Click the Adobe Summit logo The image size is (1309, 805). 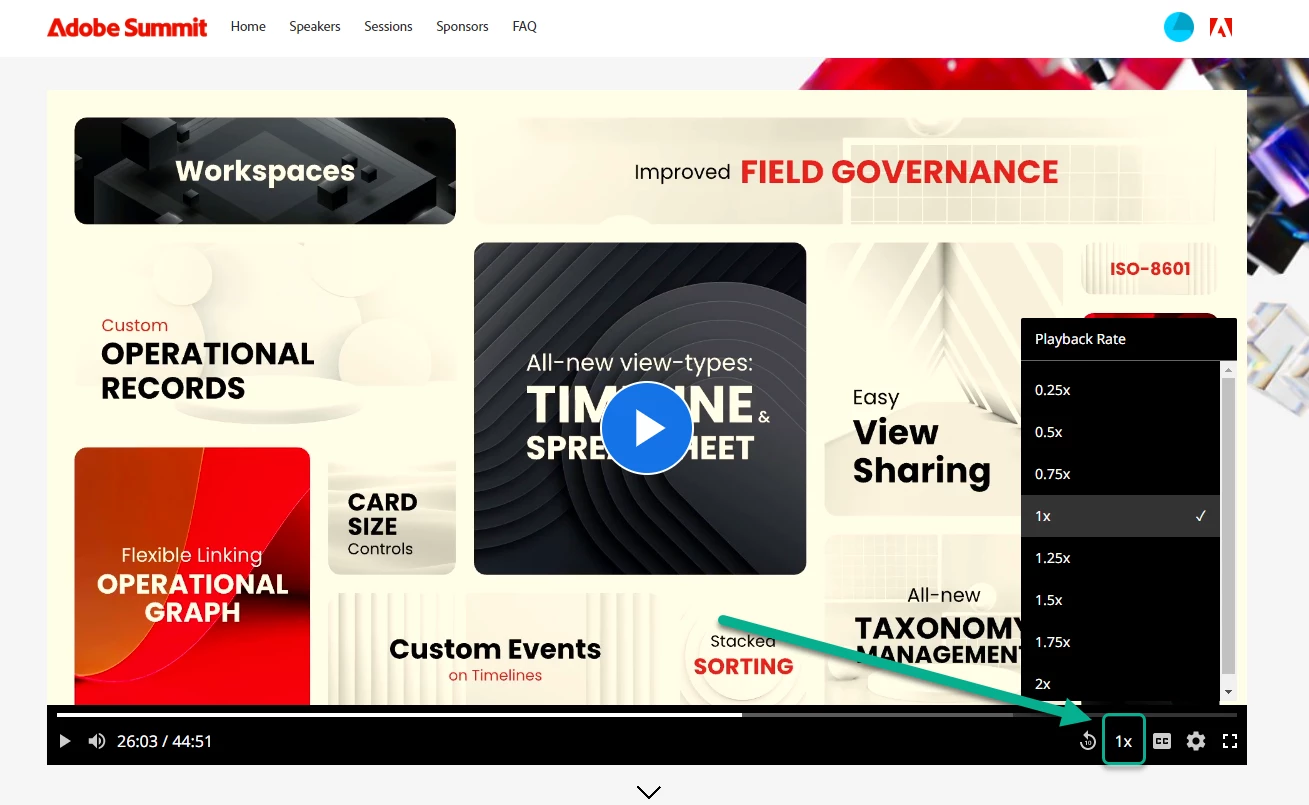127,27
